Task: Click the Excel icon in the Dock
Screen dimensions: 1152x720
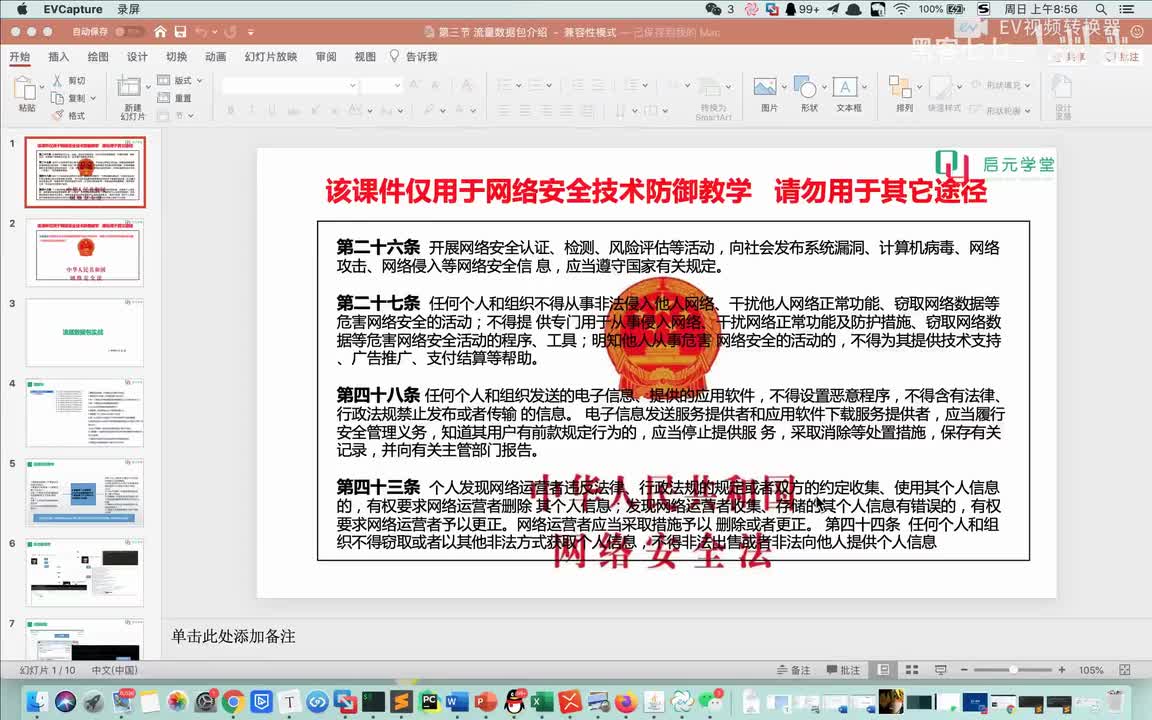Action: 541,702
